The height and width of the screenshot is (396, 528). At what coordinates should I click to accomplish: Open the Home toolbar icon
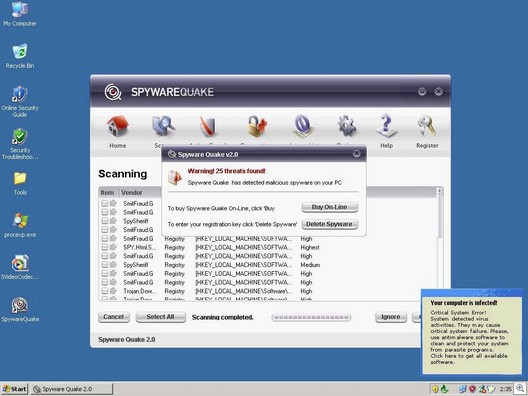click(118, 127)
